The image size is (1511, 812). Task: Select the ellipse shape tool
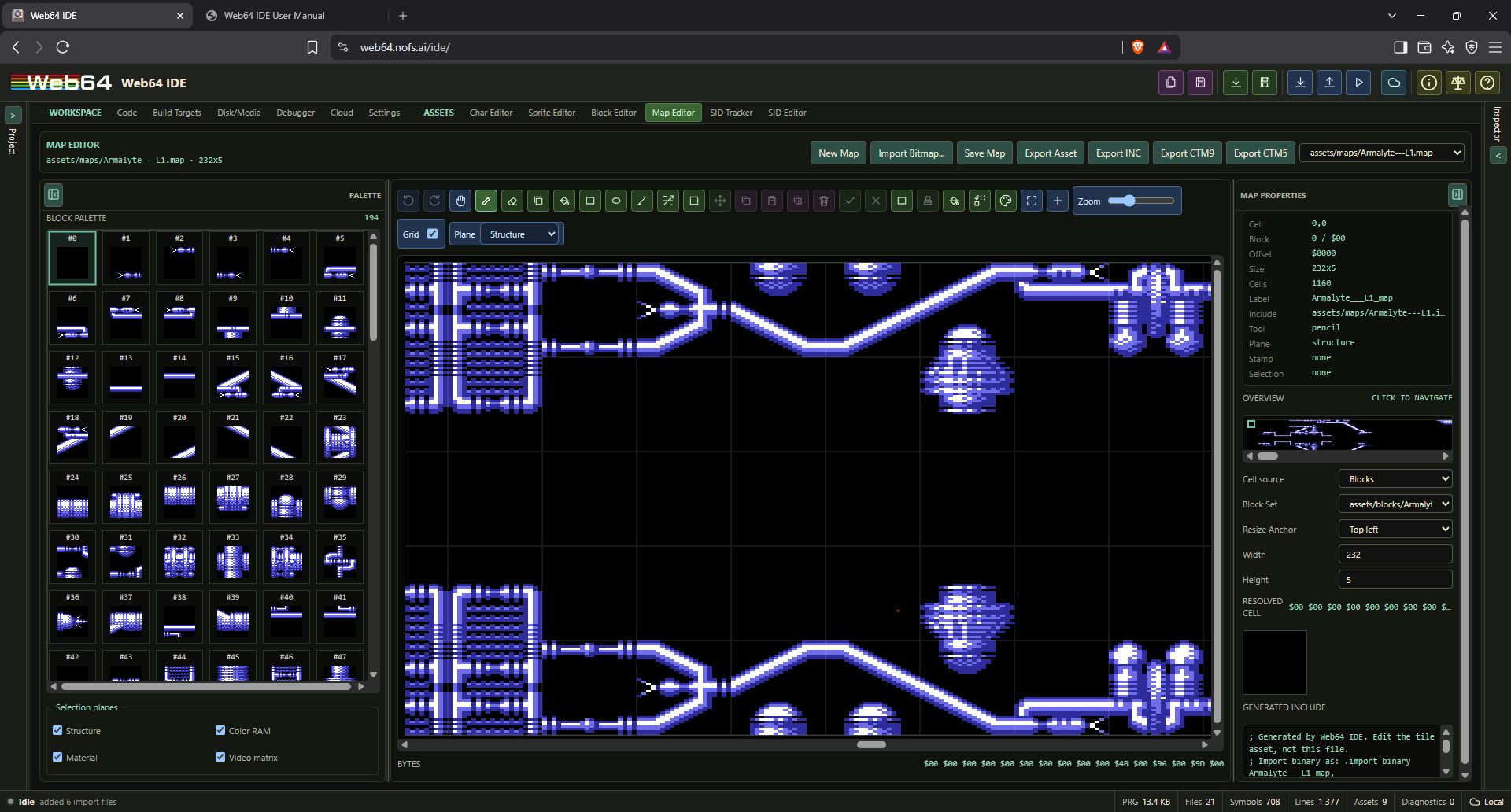point(616,201)
